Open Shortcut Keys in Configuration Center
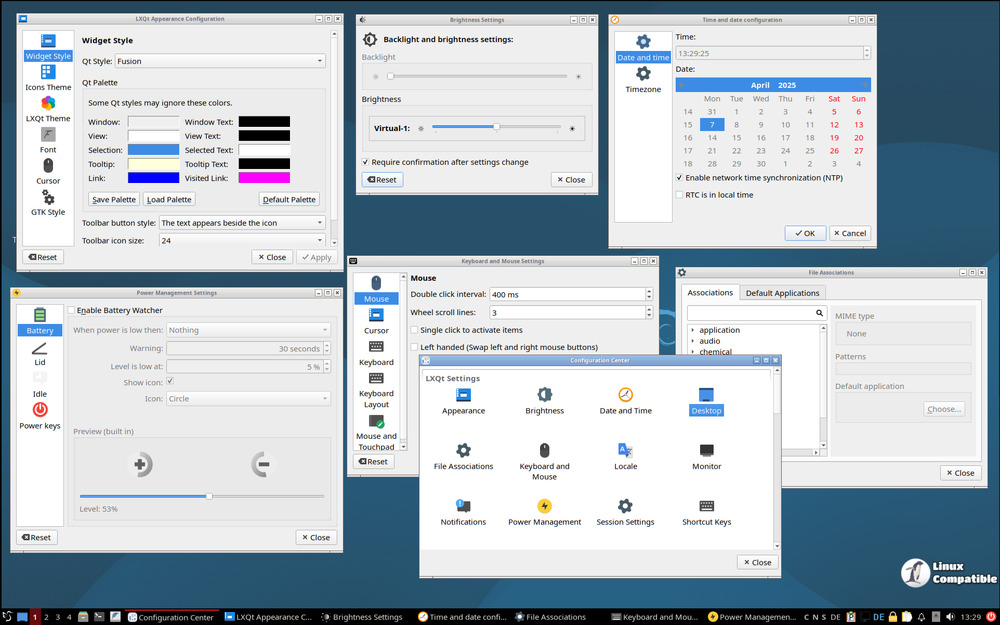Image resolution: width=1000 pixels, height=625 pixels. (706, 511)
